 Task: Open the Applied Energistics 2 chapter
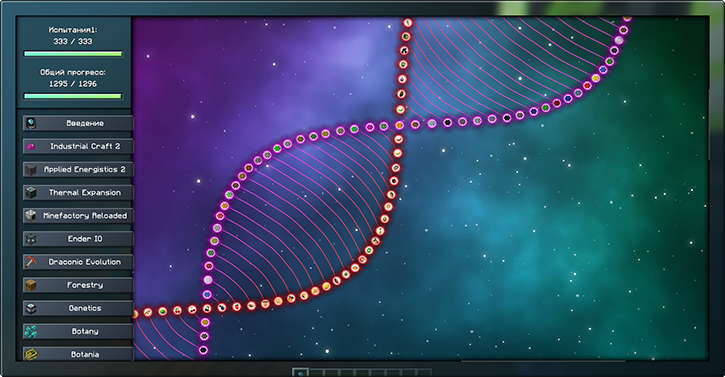(x=78, y=169)
